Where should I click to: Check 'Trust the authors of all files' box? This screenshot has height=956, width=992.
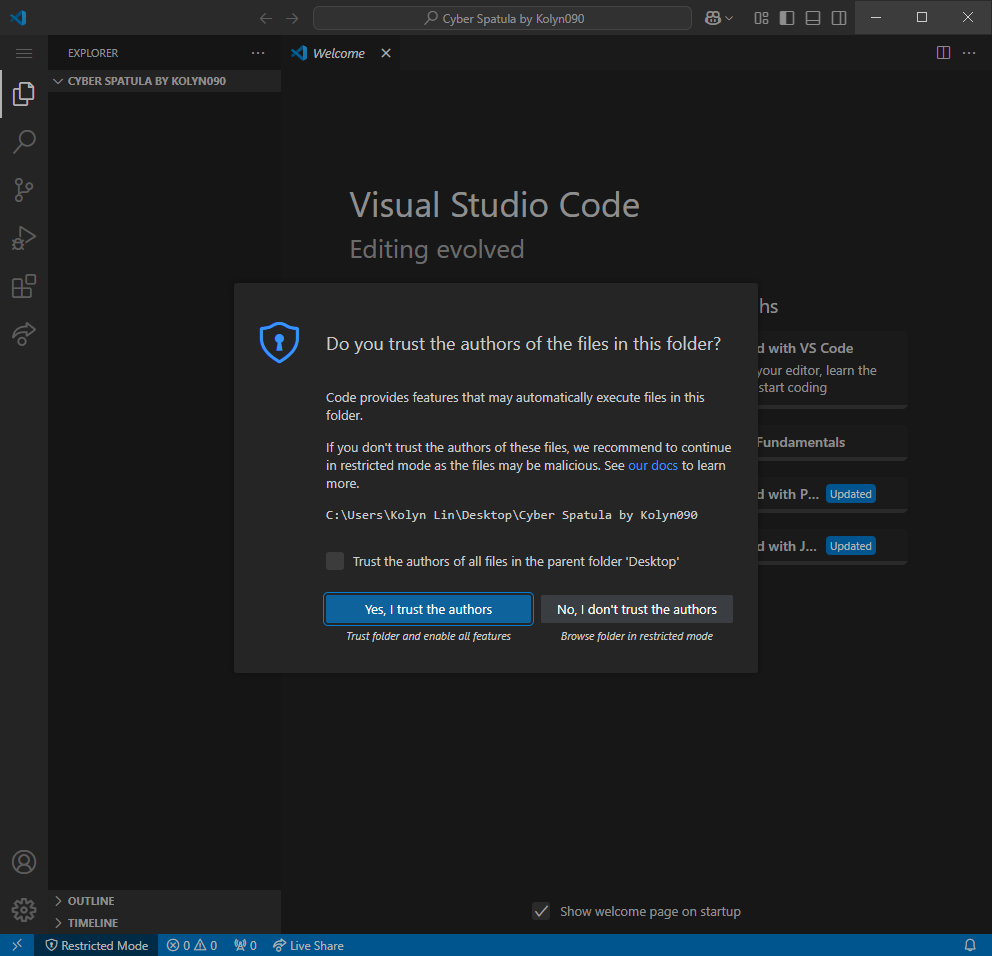tap(335, 561)
